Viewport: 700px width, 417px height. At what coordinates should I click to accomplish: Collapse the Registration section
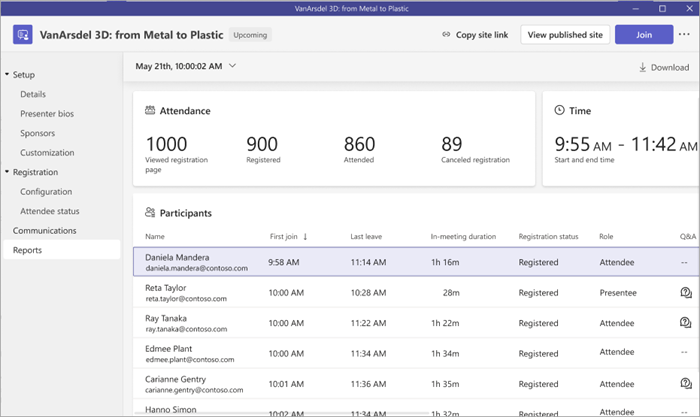[x=7, y=172]
